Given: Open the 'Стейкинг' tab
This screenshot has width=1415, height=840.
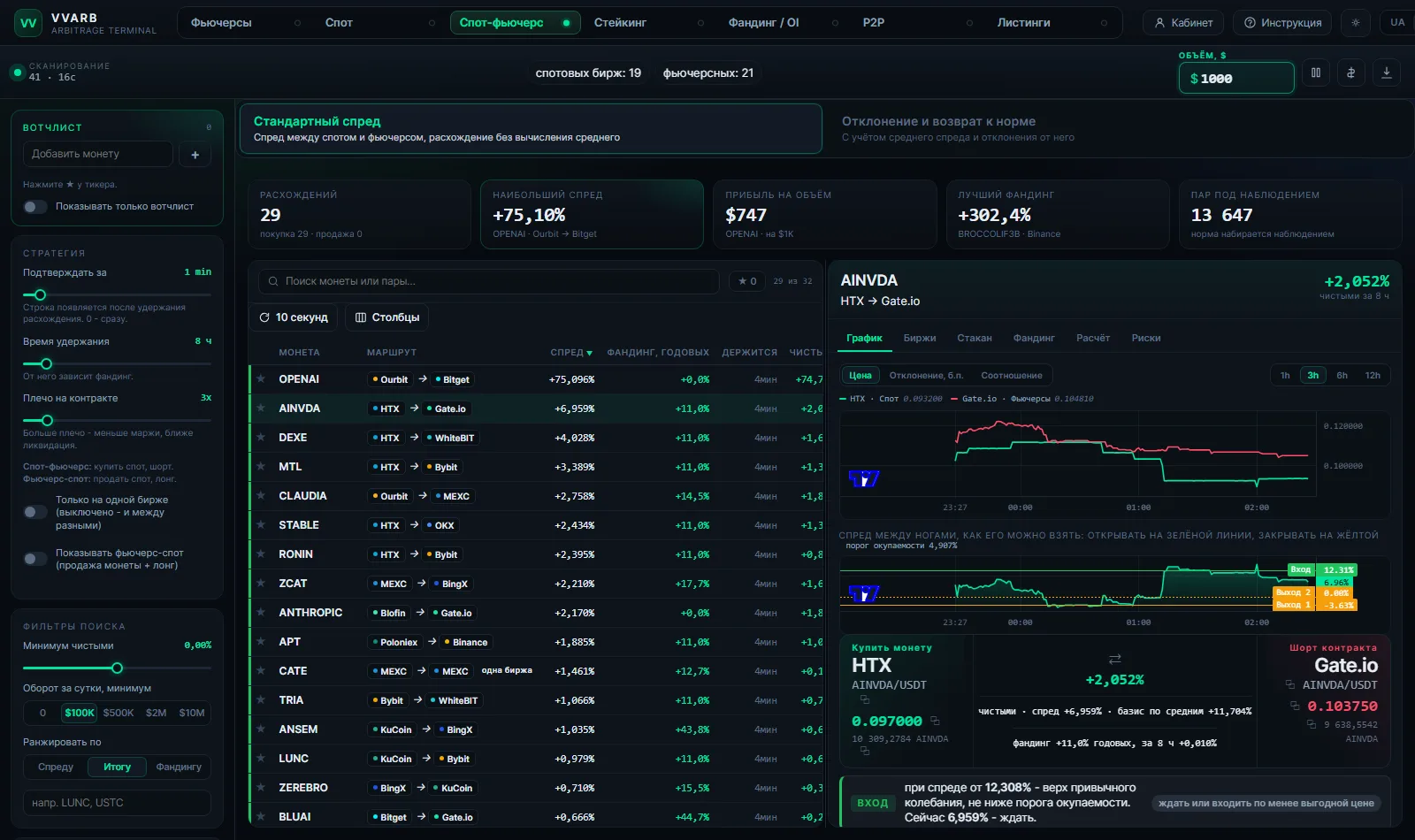Looking at the screenshot, I should tap(620, 23).
